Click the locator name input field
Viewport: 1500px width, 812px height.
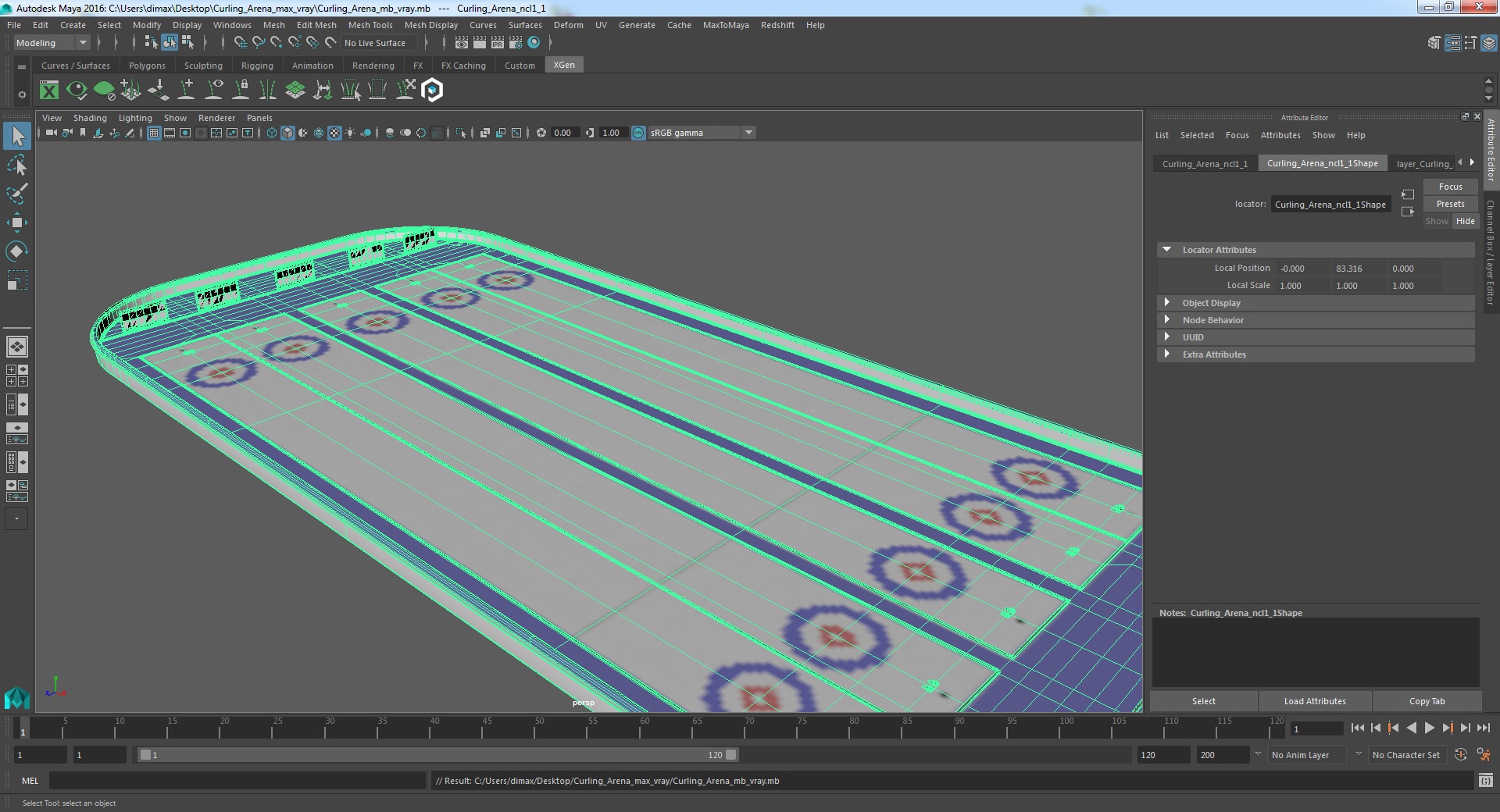1330,205
